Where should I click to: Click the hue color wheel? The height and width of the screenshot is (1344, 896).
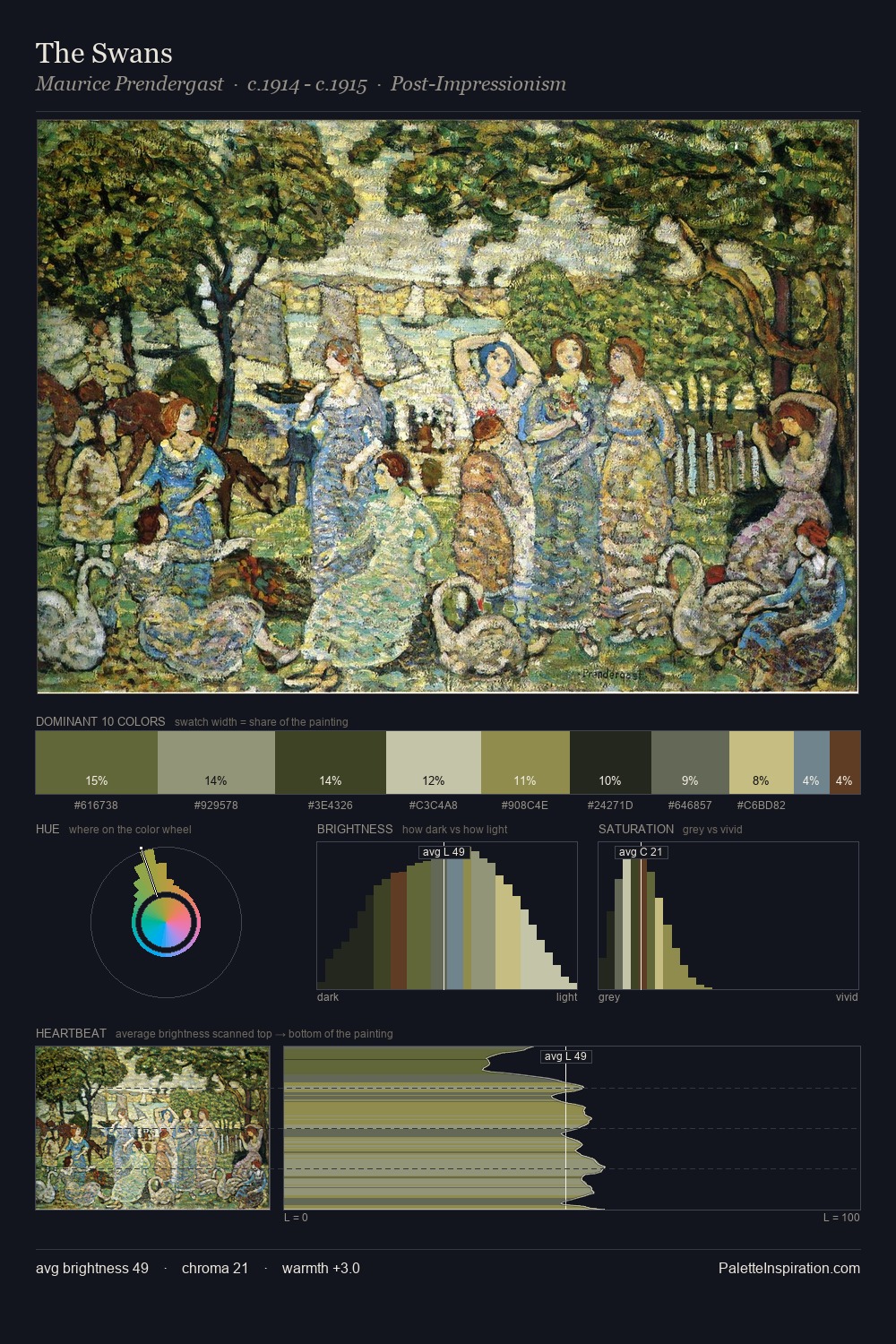pos(166,922)
